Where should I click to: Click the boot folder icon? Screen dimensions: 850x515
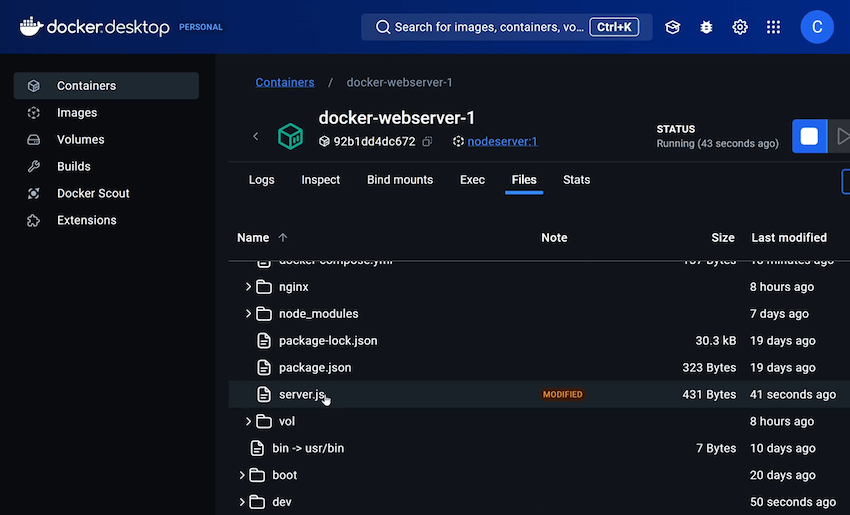coord(257,475)
